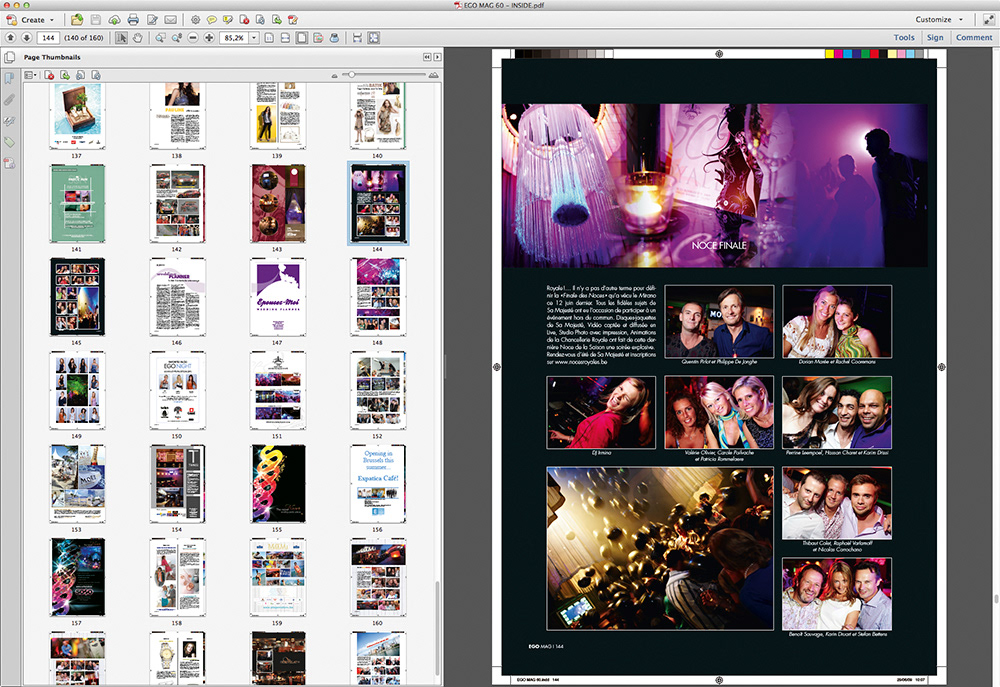The image size is (1000, 687).
Task: Select page 147 Epousez-Moi thumbnail
Action: click(278, 297)
